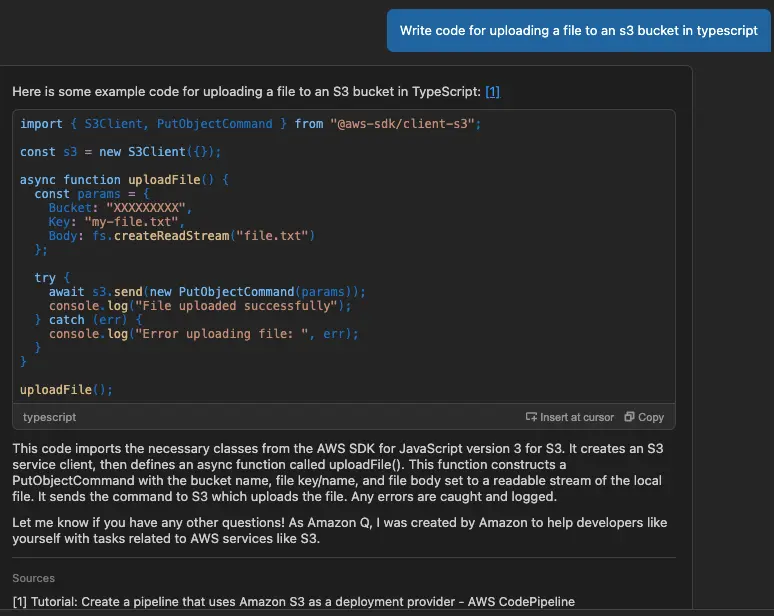
Task: Open the [1] citation link in the intro
Action: pos(492,92)
